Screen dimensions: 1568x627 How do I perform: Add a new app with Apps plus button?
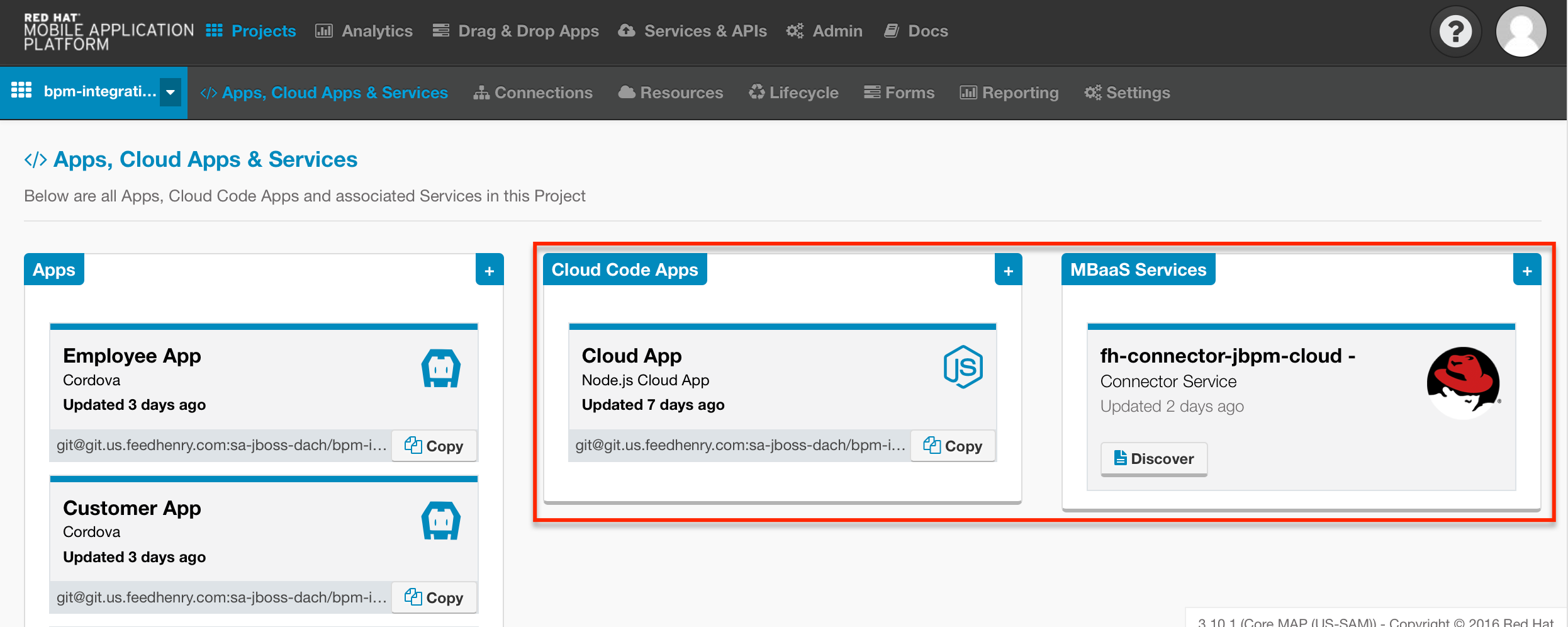(490, 271)
